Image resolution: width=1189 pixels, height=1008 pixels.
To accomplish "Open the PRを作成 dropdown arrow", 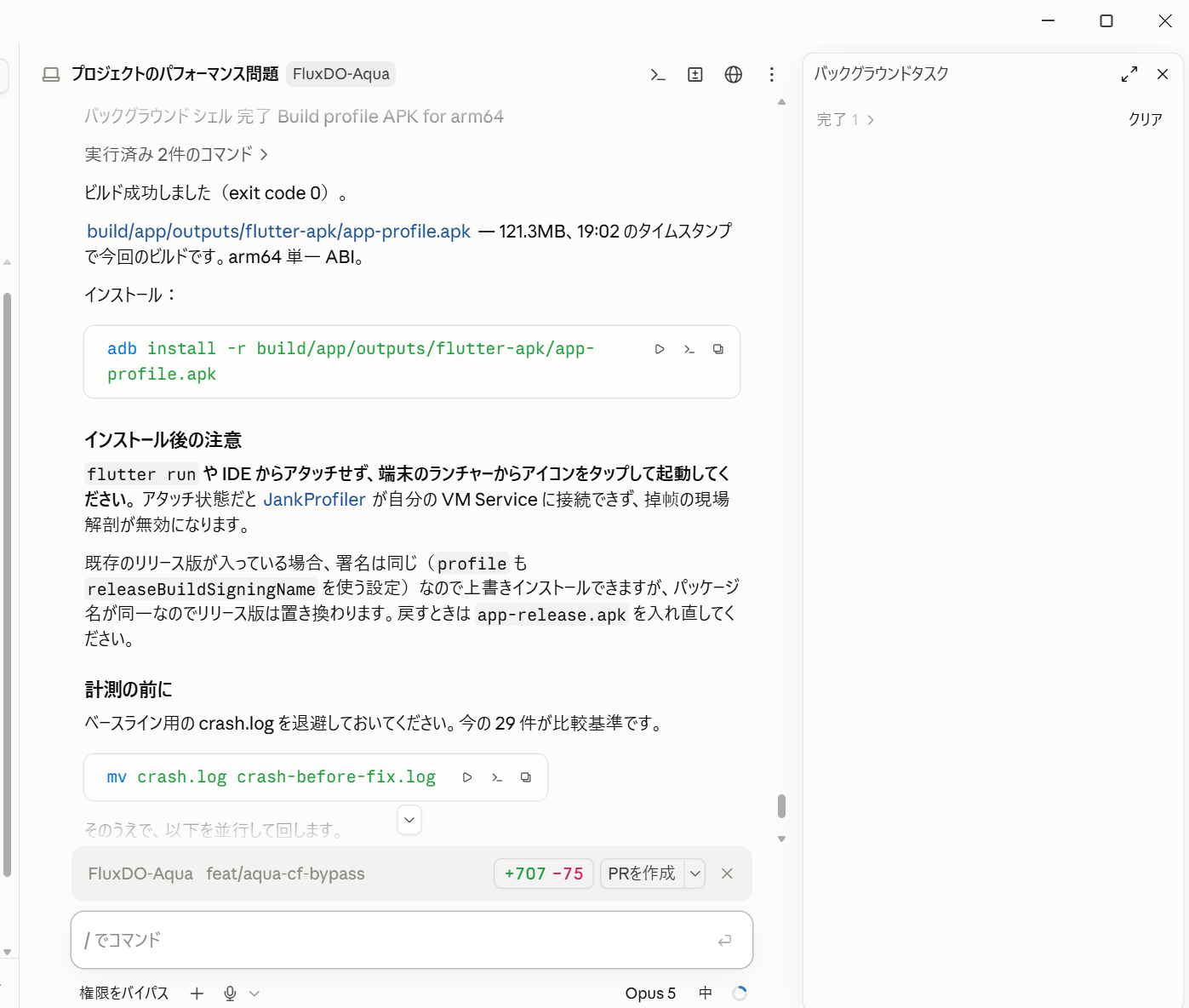I will coord(695,873).
